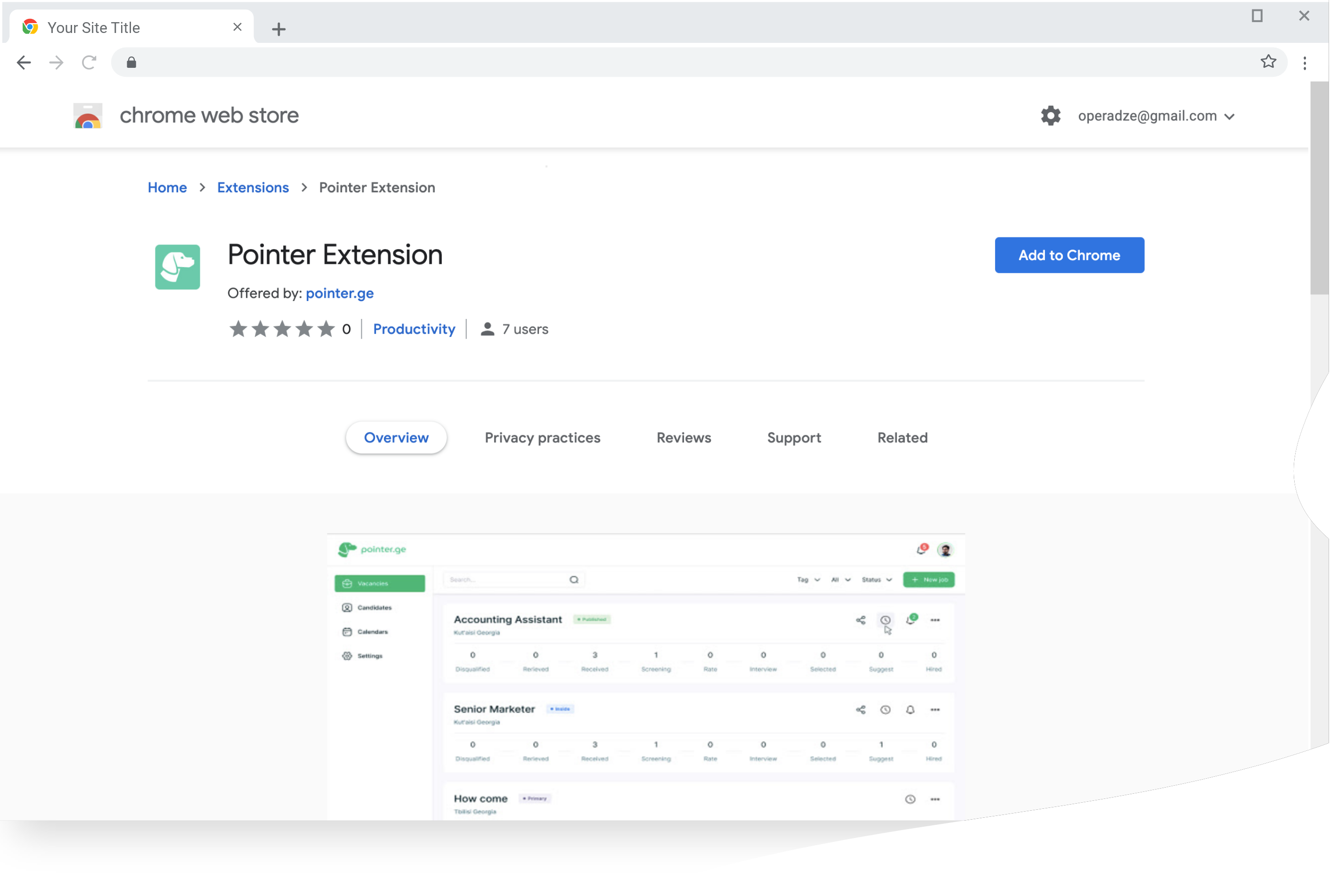This screenshot has width=1330, height=896.
Task: Open the Extensions breadcrumb link
Action: pyautogui.click(x=253, y=187)
